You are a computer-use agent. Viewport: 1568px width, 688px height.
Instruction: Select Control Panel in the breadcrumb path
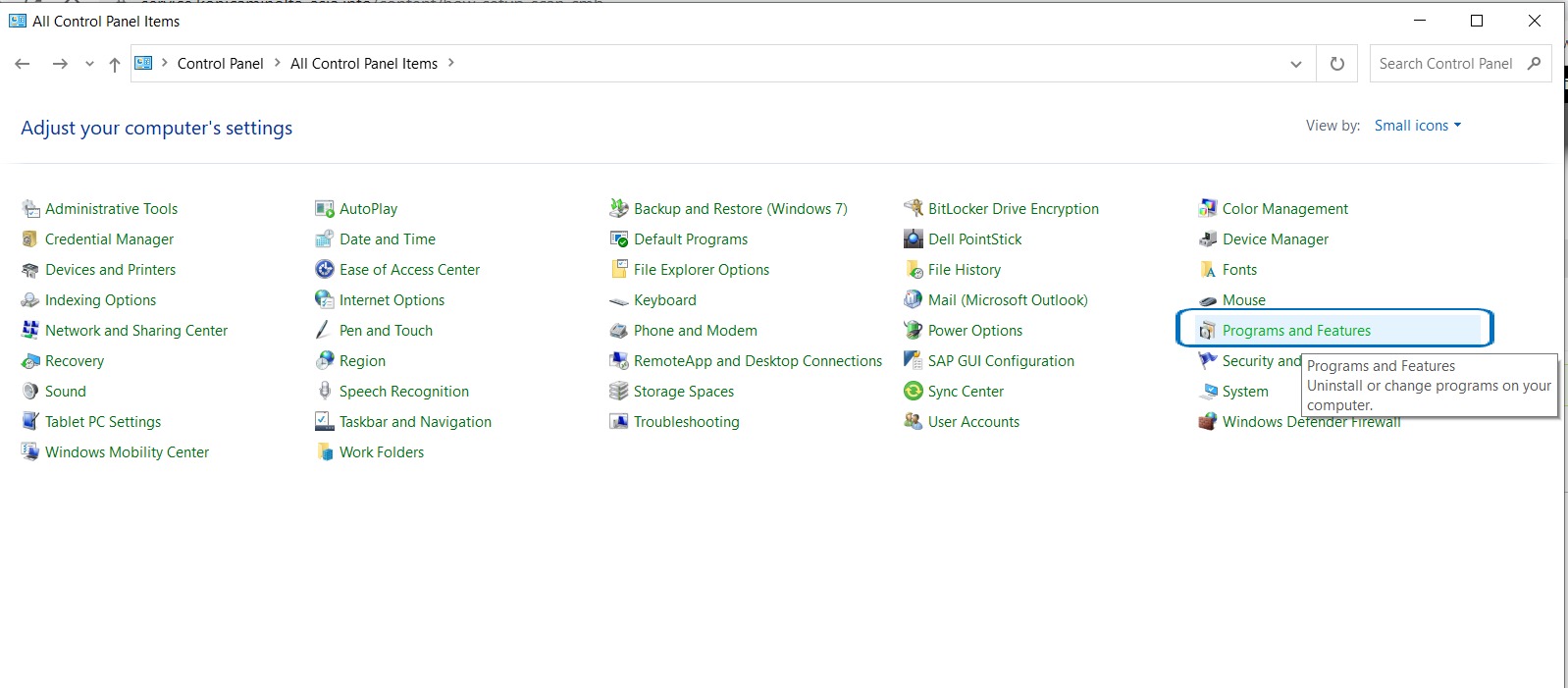(x=220, y=64)
